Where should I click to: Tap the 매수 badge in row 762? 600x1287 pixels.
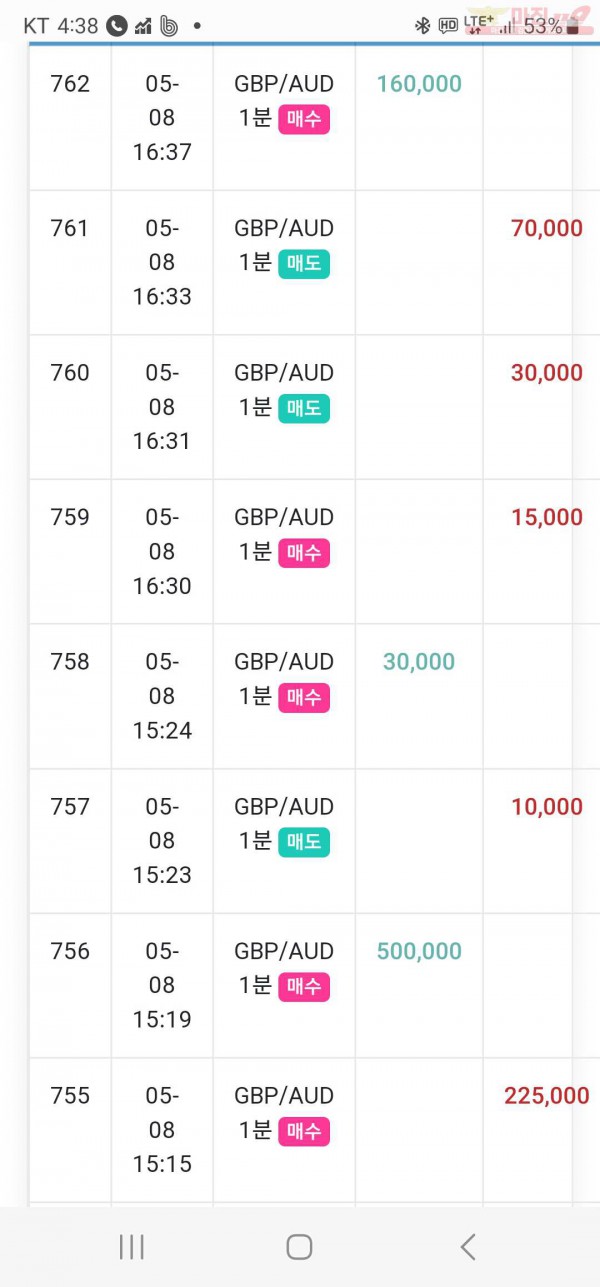[x=304, y=120]
